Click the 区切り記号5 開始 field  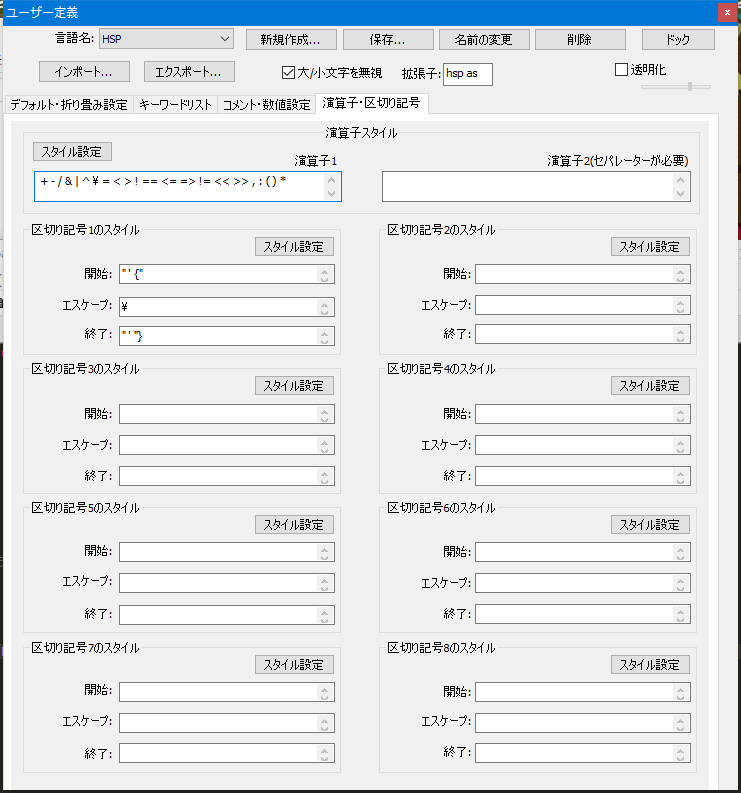[x=227, y=552]
